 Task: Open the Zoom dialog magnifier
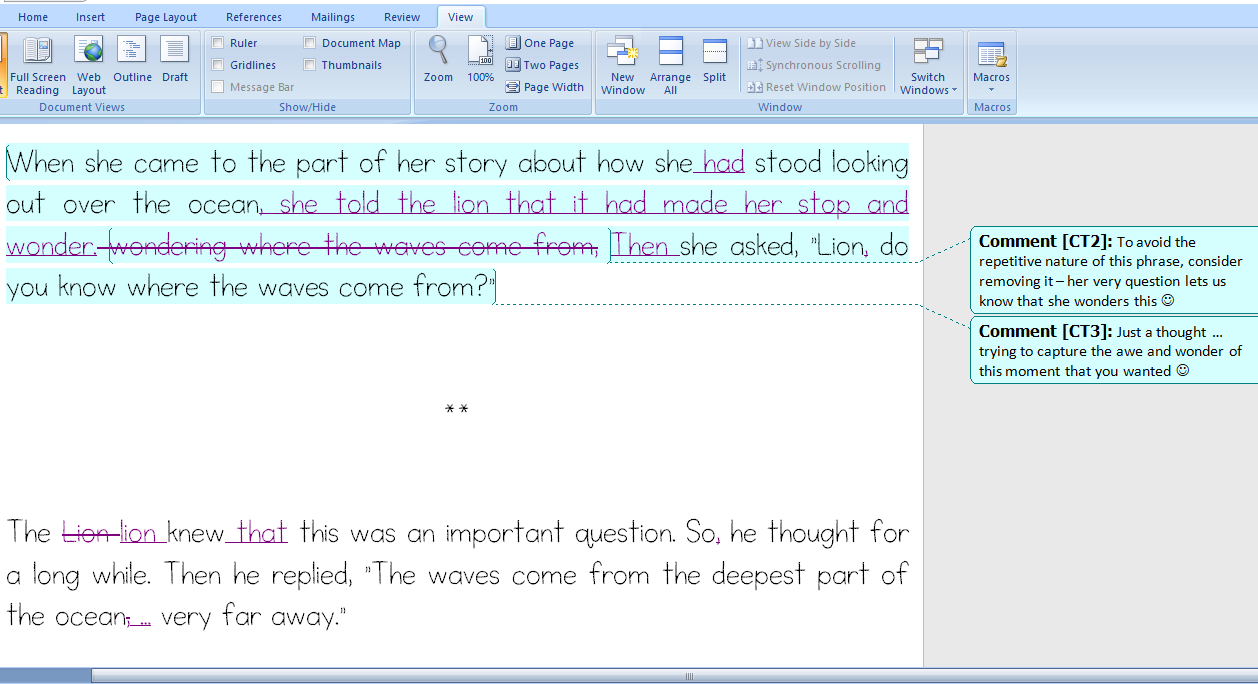(438, 60)
